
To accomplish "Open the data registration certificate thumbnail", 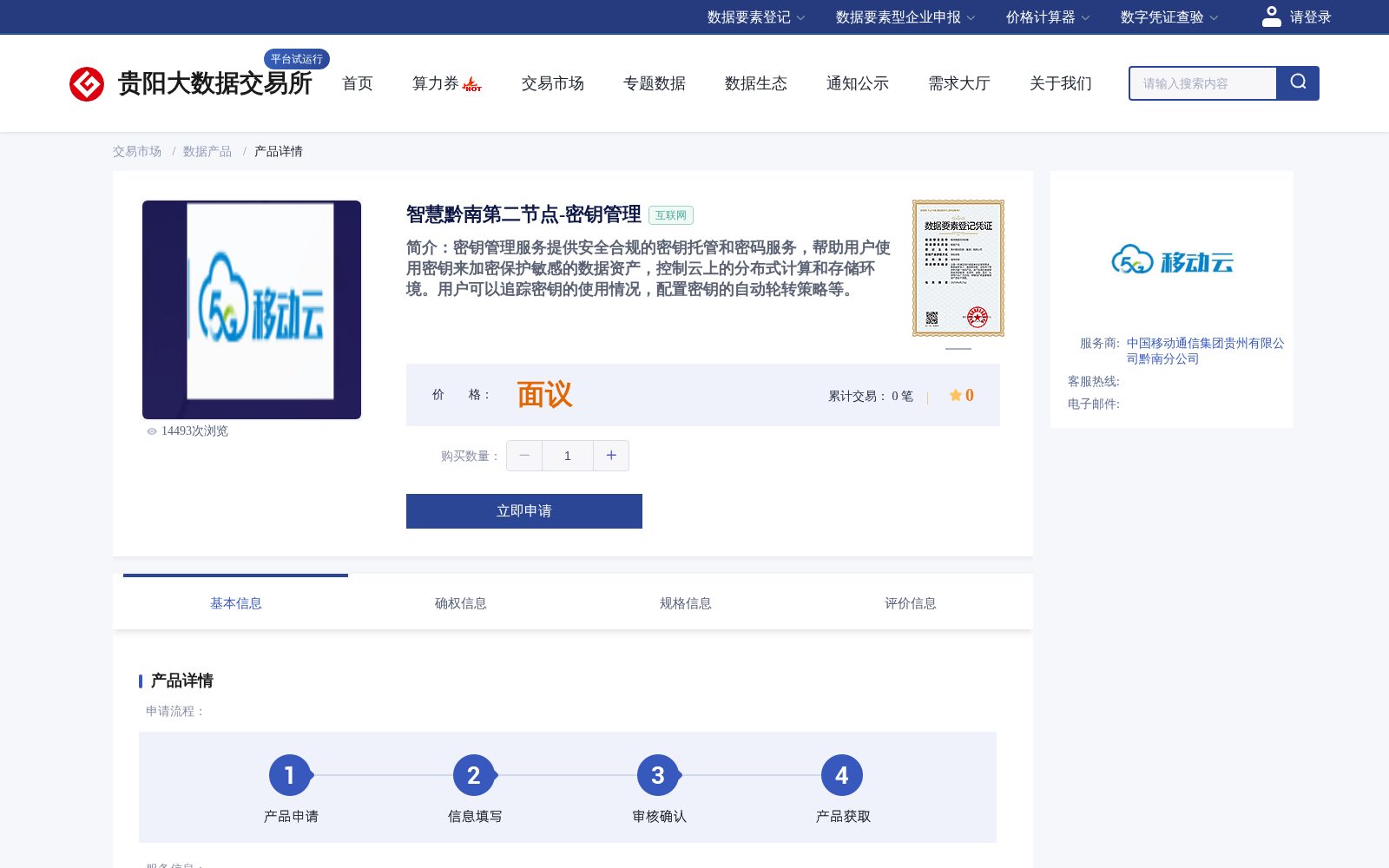I will tap(958, 268).
